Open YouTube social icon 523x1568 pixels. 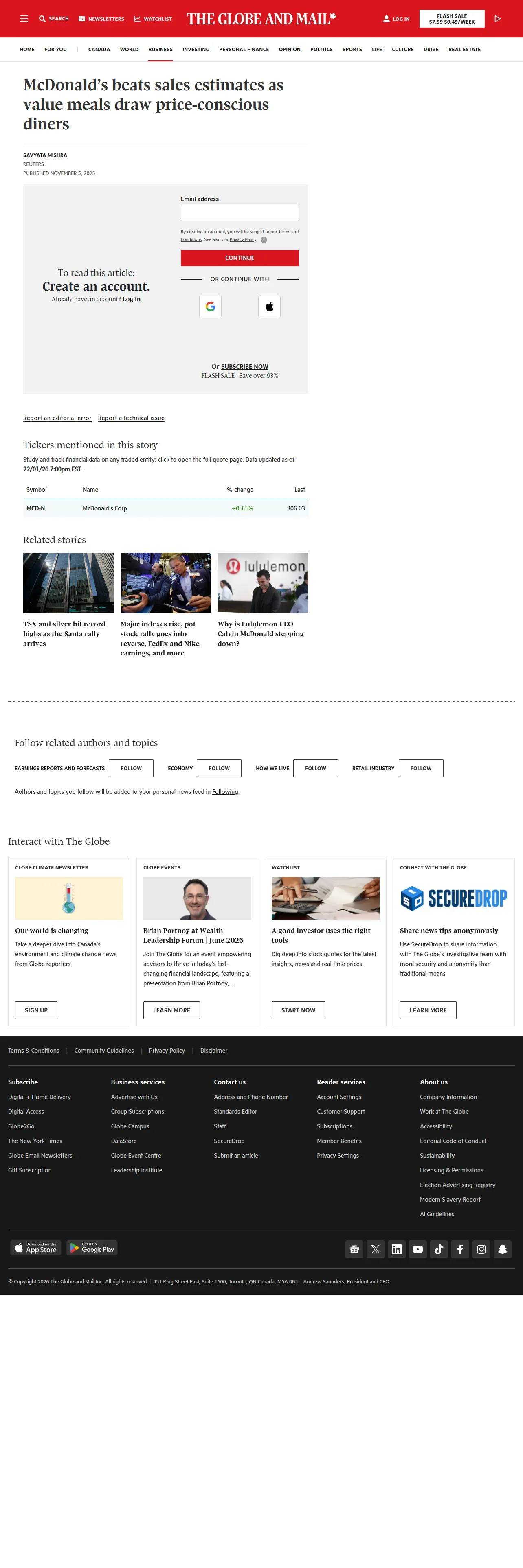tap(418, 1249)
